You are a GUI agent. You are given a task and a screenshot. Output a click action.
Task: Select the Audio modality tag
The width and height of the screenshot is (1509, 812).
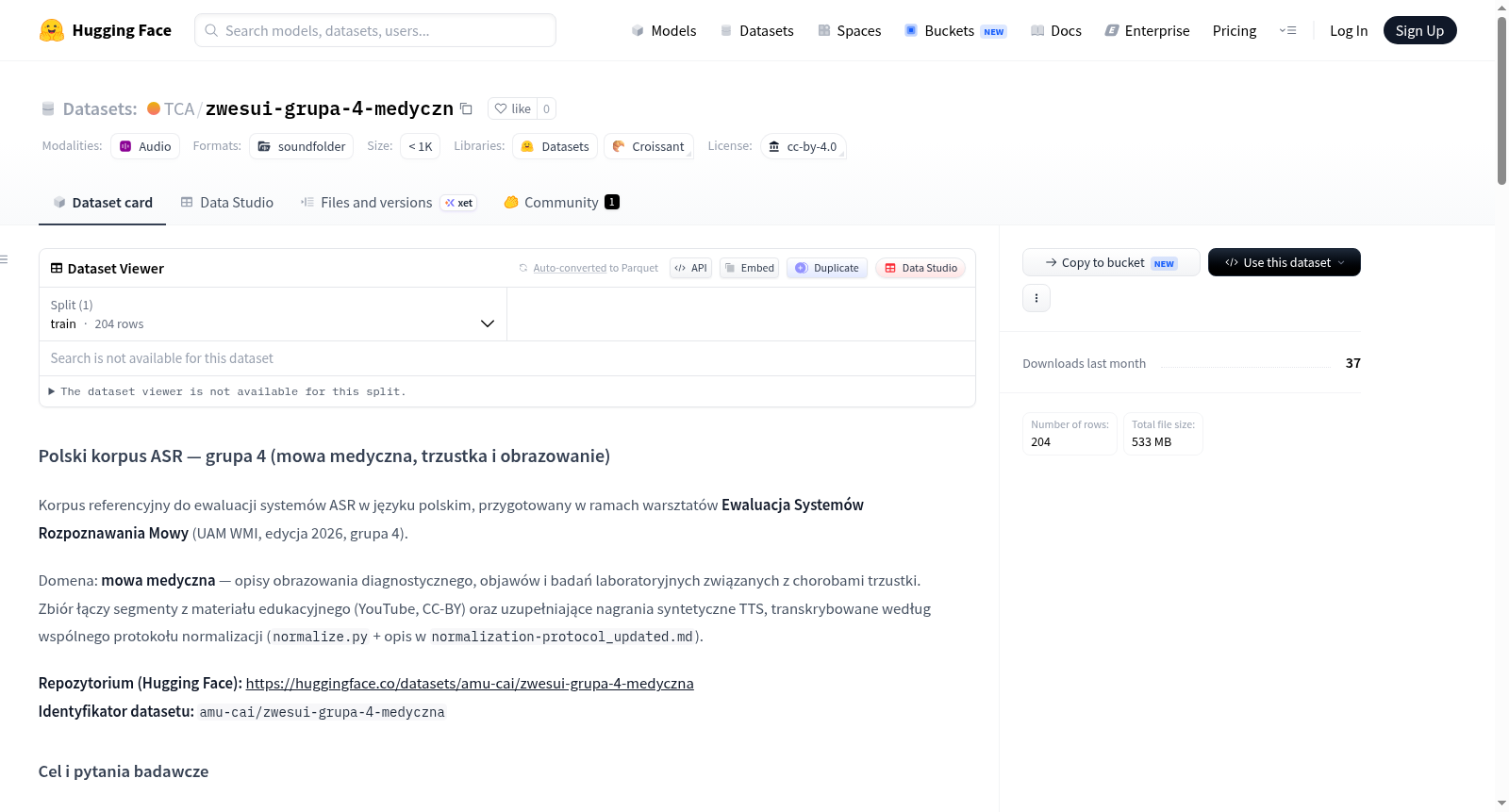tap(145, 146)
